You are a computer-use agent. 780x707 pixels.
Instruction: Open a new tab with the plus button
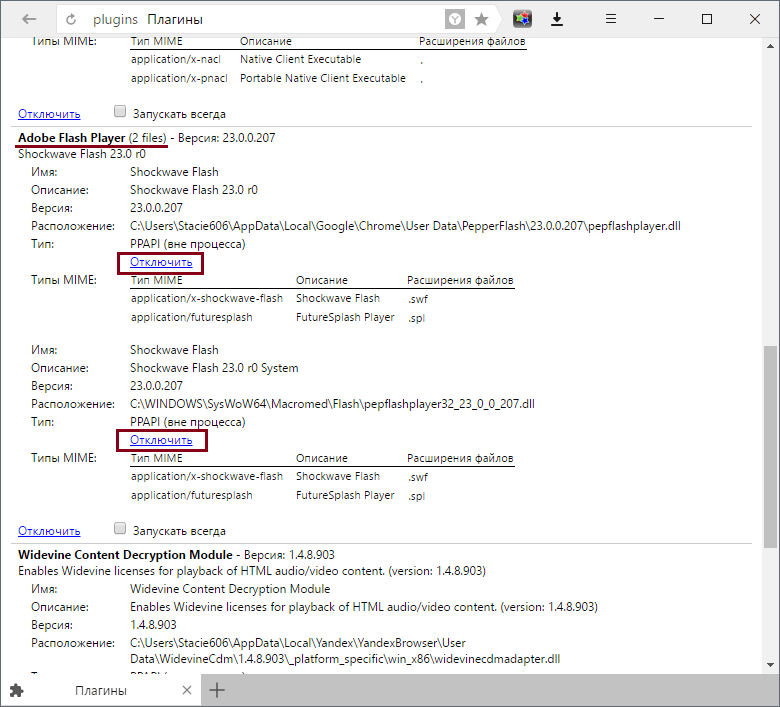tap(217, 690)
